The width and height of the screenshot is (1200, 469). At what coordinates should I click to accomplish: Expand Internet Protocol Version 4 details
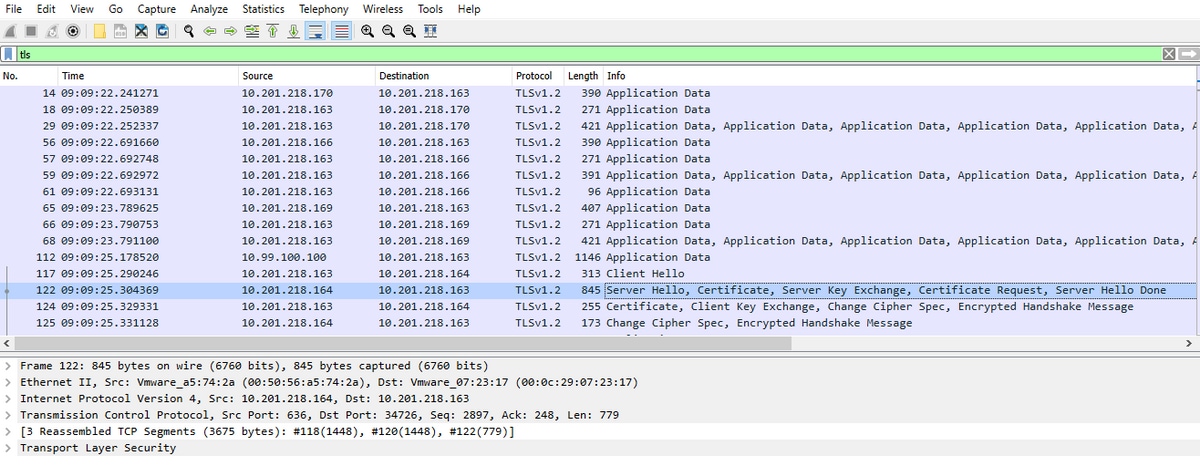(x=9, y=398)
